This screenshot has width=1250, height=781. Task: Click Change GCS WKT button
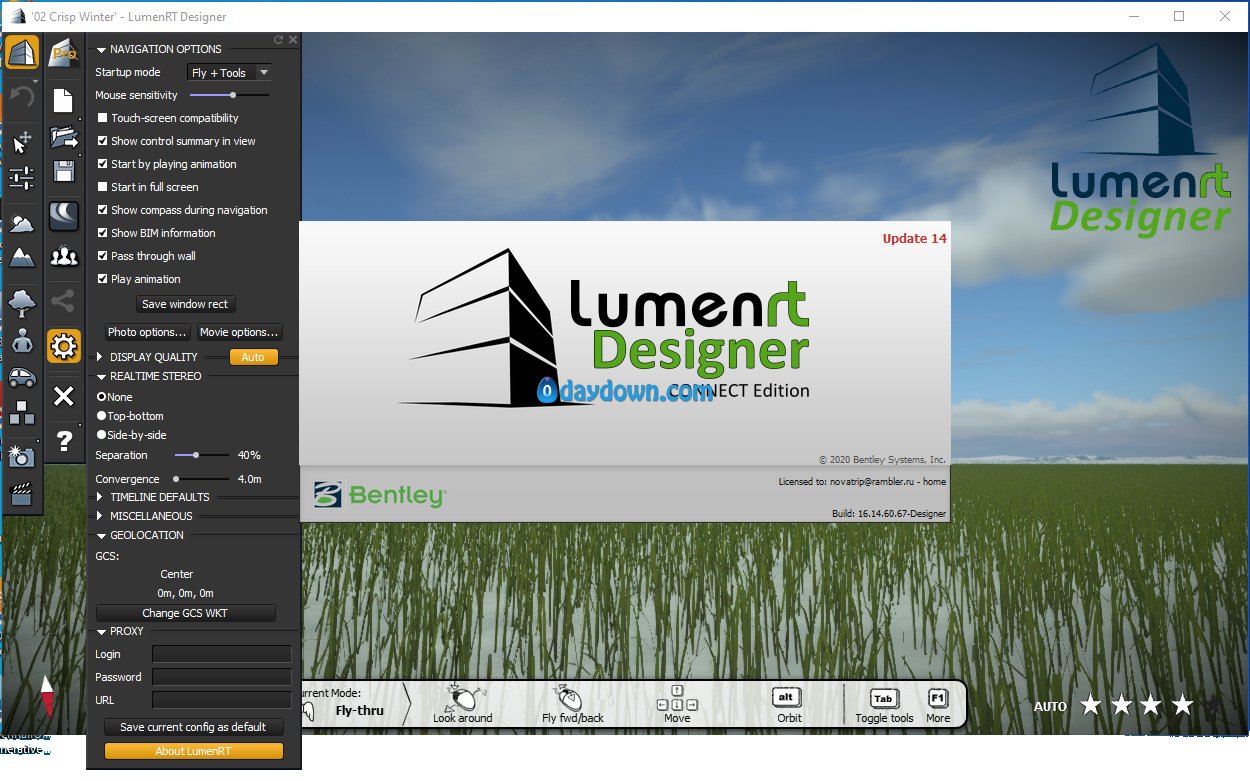pos(185,613)
